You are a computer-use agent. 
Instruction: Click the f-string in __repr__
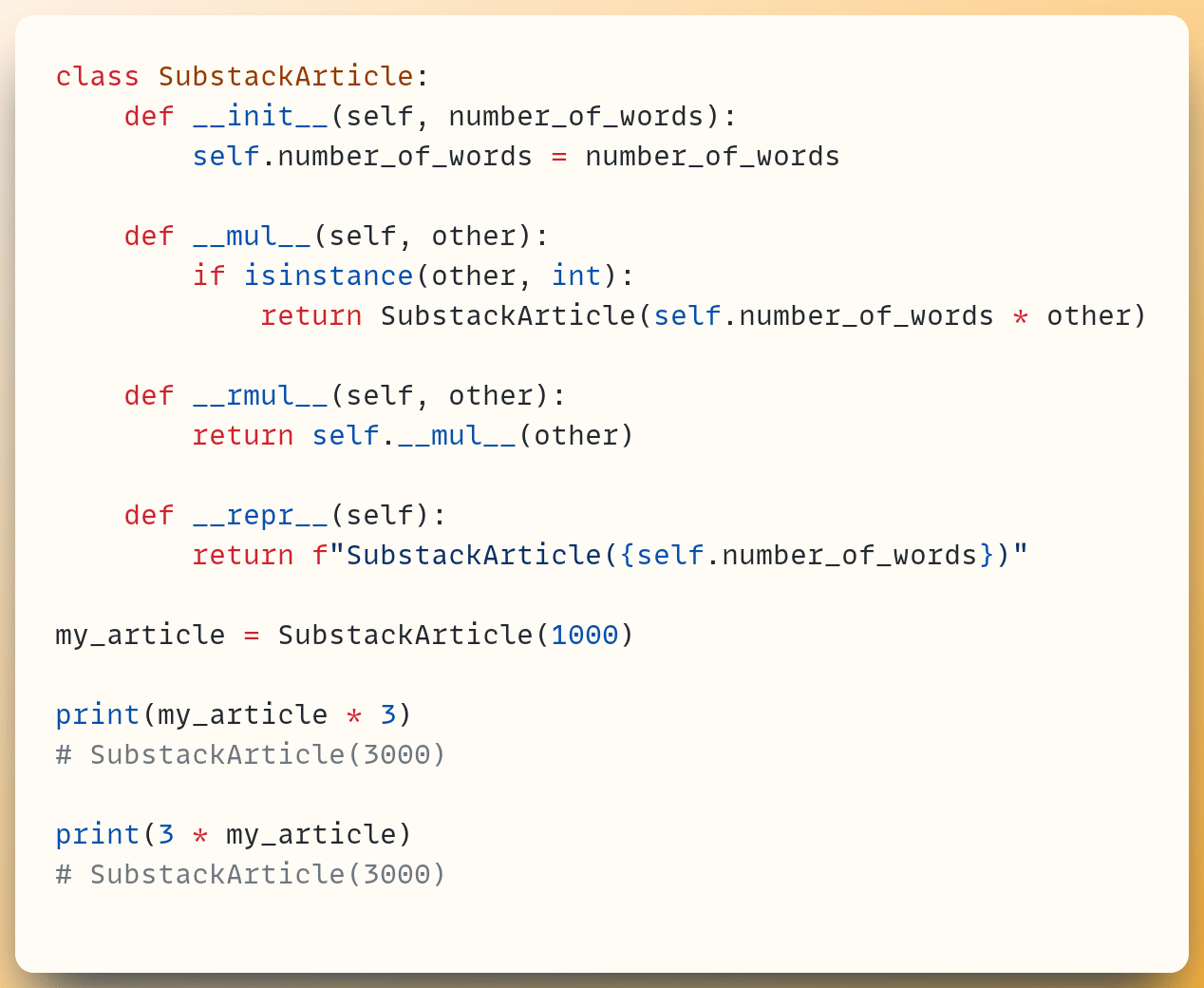[x=665, y=555]
